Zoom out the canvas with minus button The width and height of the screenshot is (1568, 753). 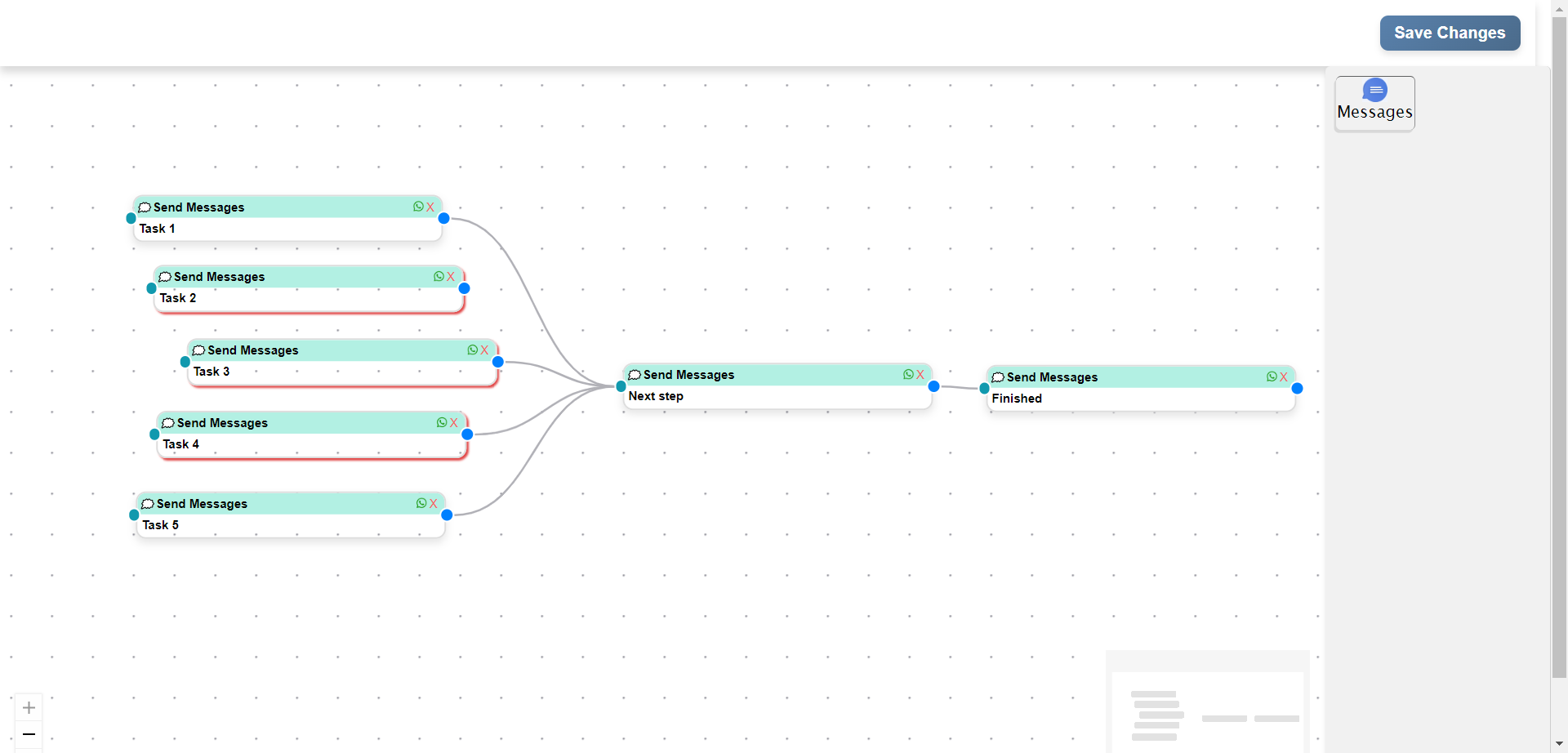point(29,734)
